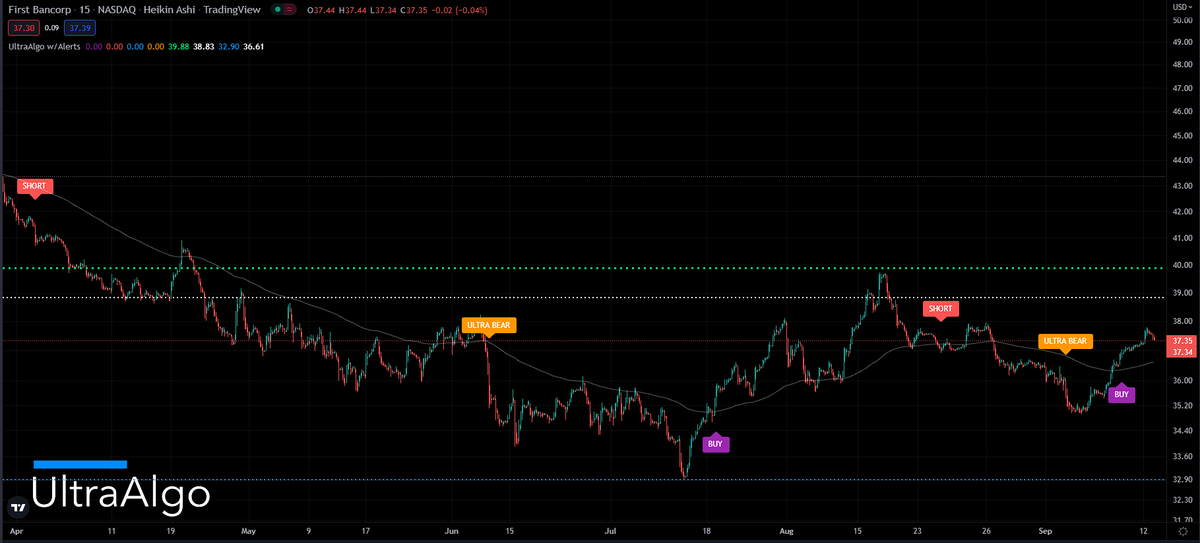Click the Aug label on time axis
1200x543 pixels.
[786, 532]
